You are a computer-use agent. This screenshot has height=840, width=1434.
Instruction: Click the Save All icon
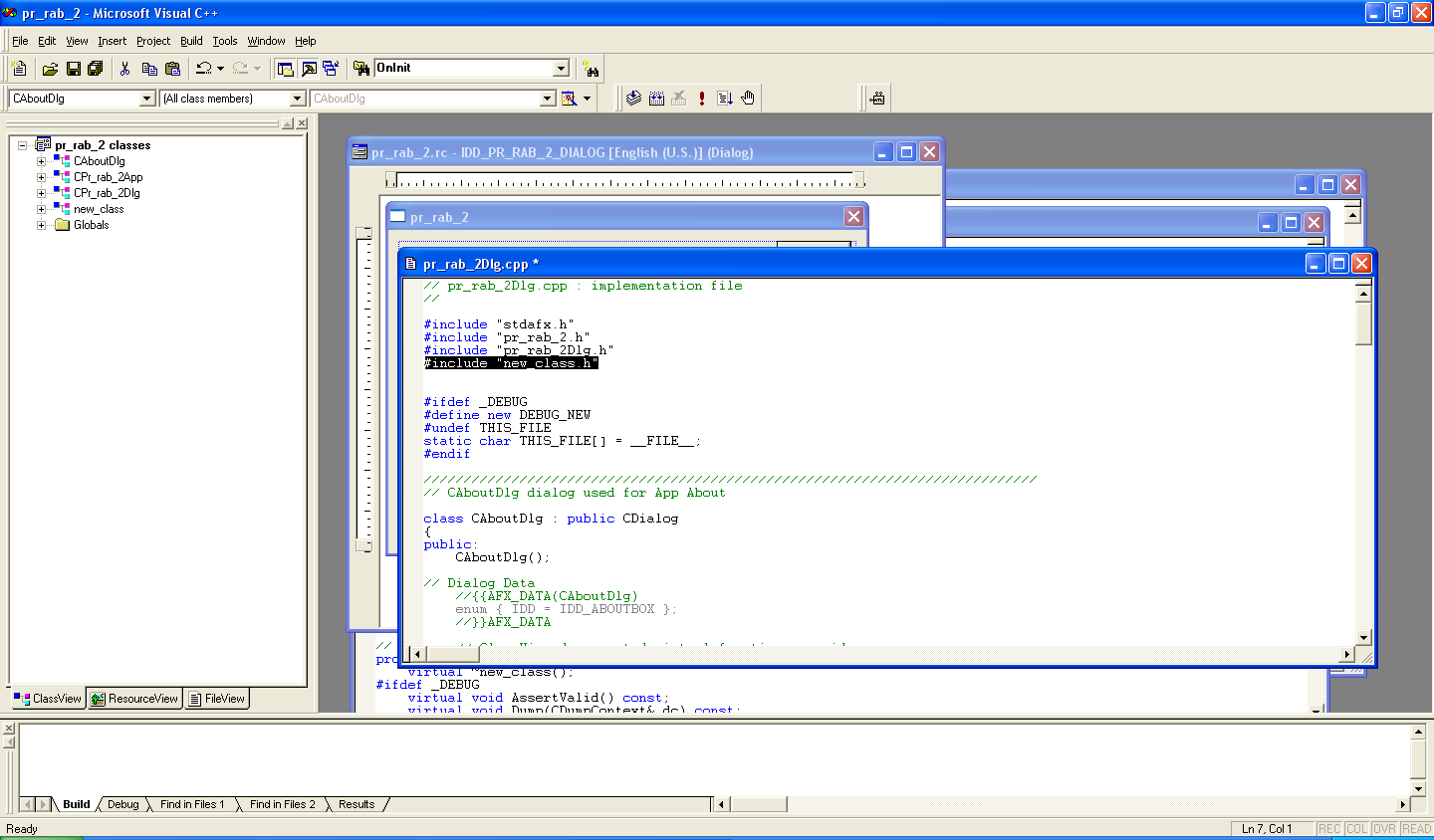click(x=96, y=69)
